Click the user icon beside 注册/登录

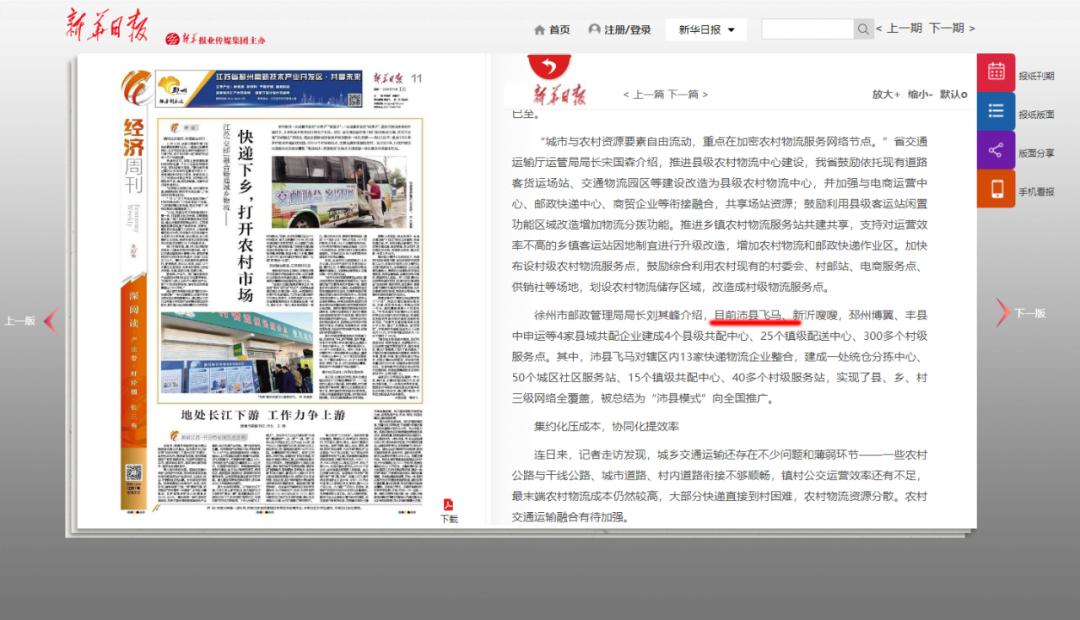594,29
